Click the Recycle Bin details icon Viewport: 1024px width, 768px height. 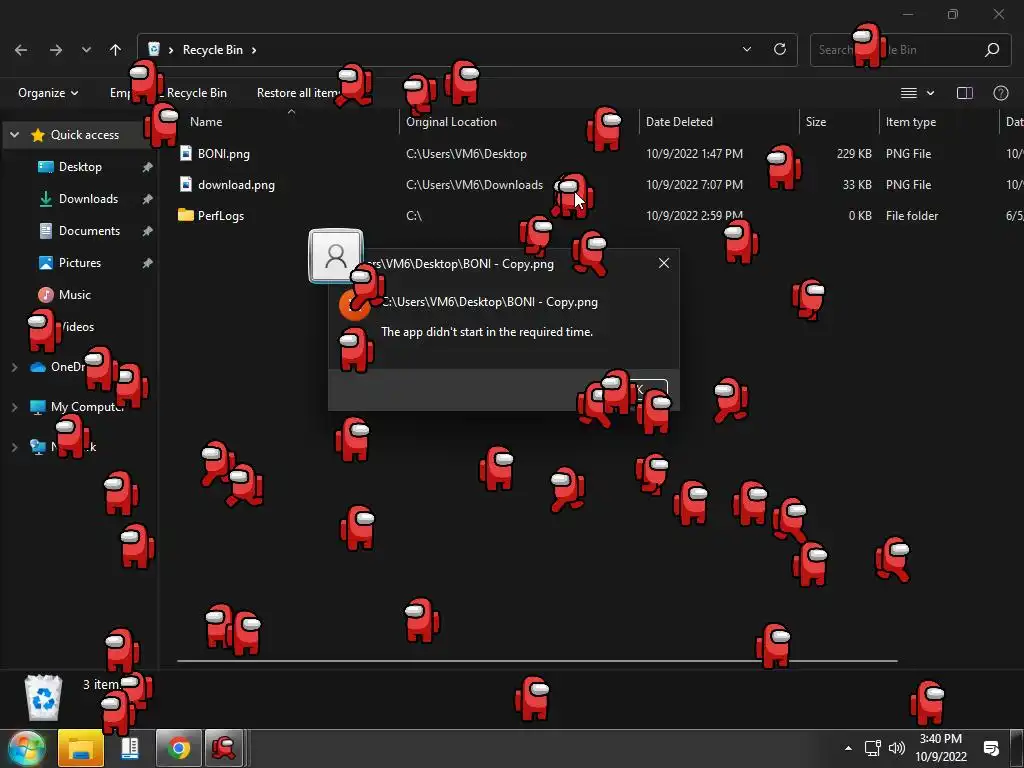43,697
